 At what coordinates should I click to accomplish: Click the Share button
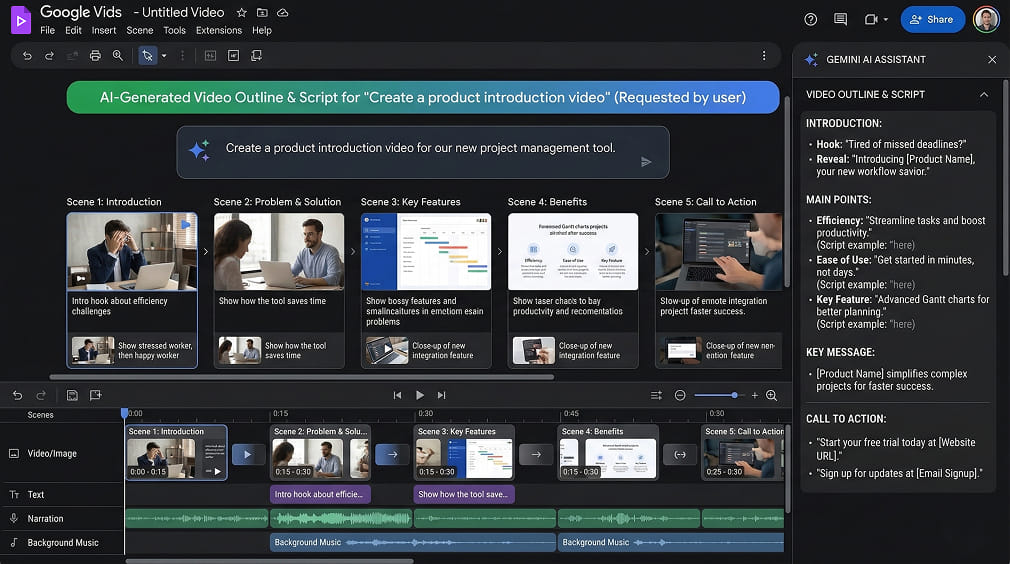click(x=932, y=19)
